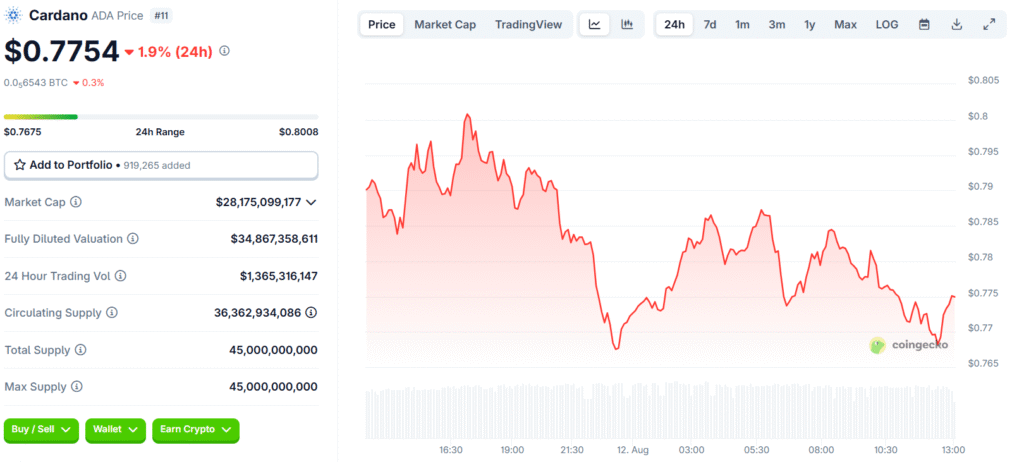Toggle LOG scale on the chart
Viewport: 1024px width, 462px height.
(887, 24)
